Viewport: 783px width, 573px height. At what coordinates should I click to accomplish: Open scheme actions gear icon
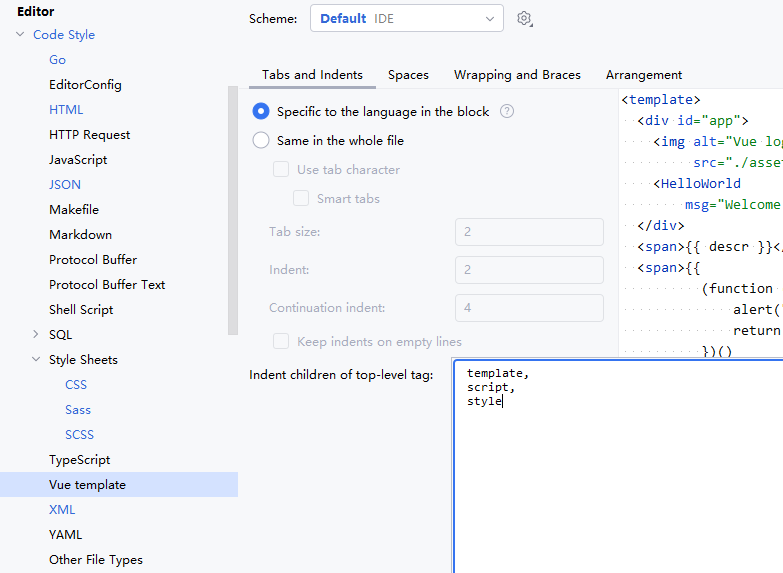[x=524, y=19]
